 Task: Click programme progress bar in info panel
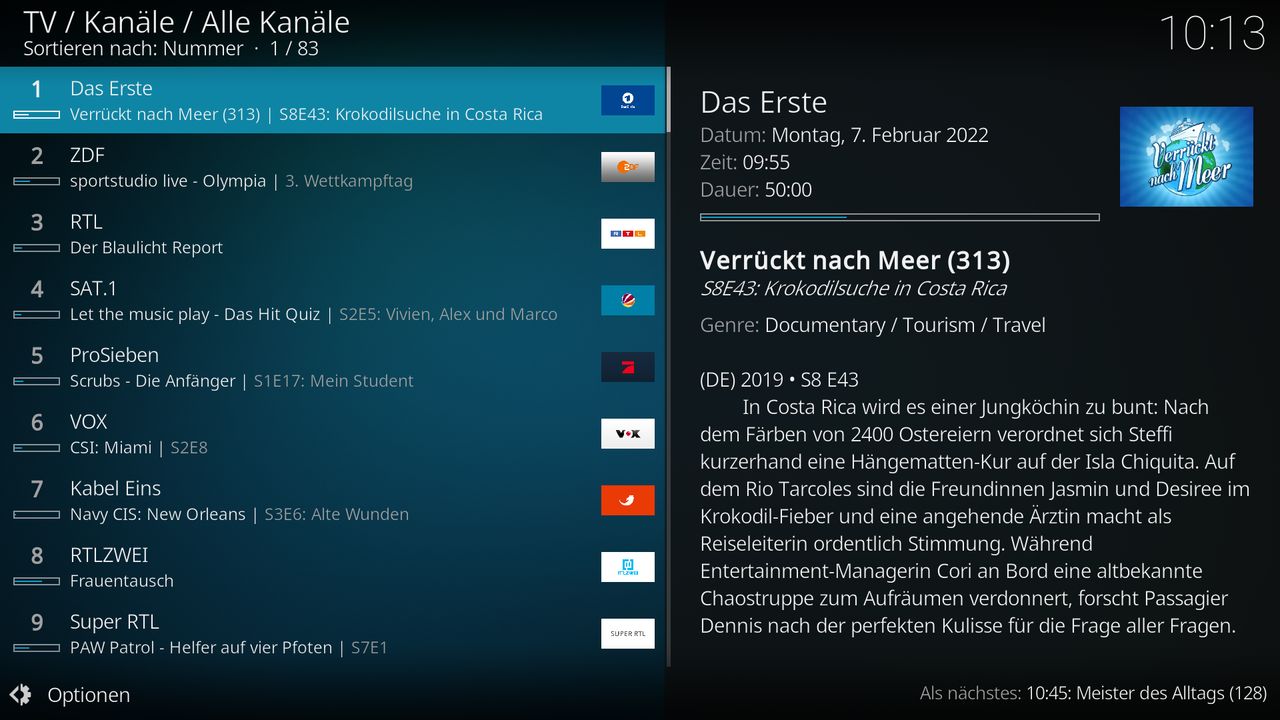pyautogui.click(x=900, y=217)
